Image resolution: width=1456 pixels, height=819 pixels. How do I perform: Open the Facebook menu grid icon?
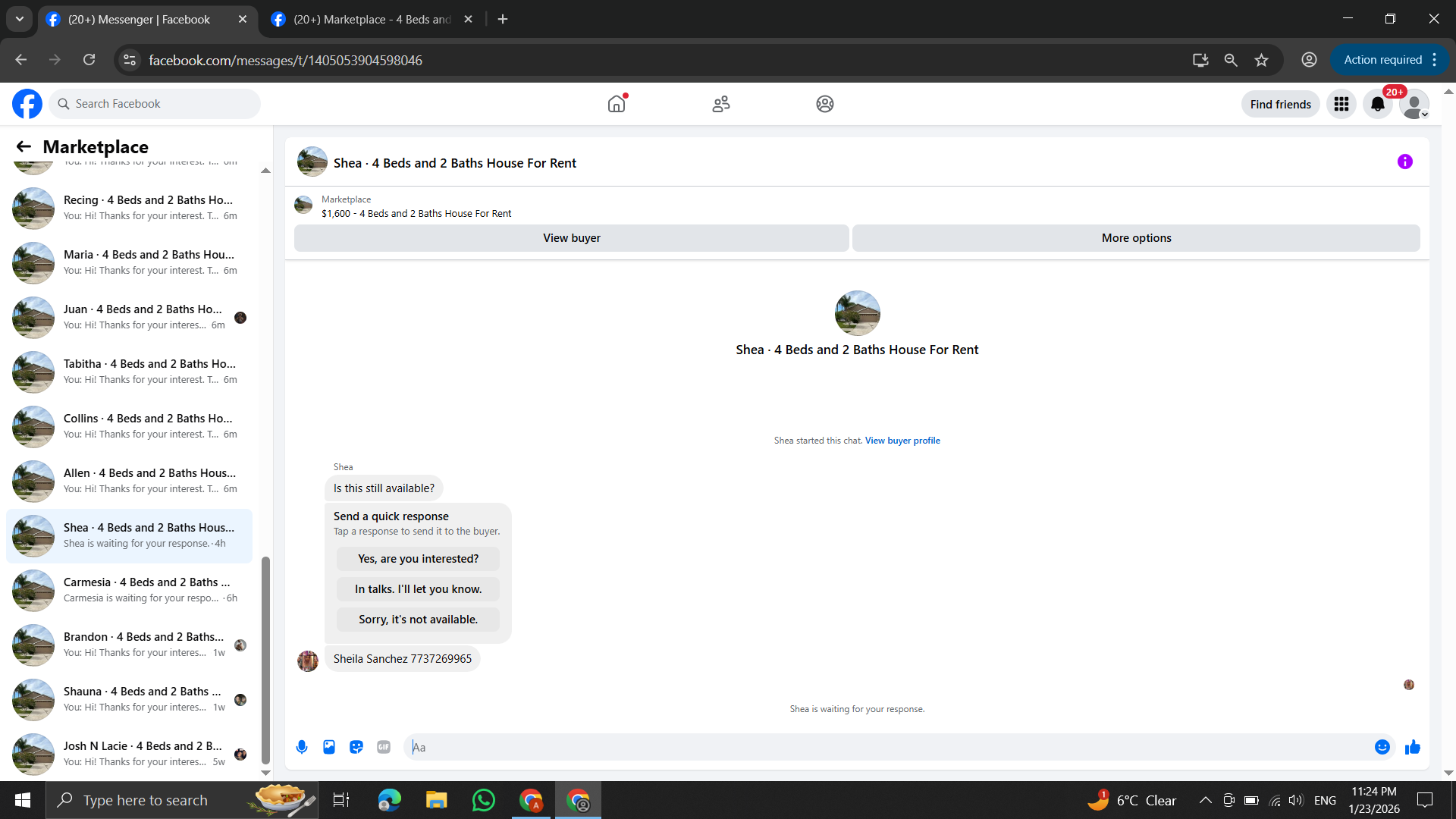pos(1341,104)
